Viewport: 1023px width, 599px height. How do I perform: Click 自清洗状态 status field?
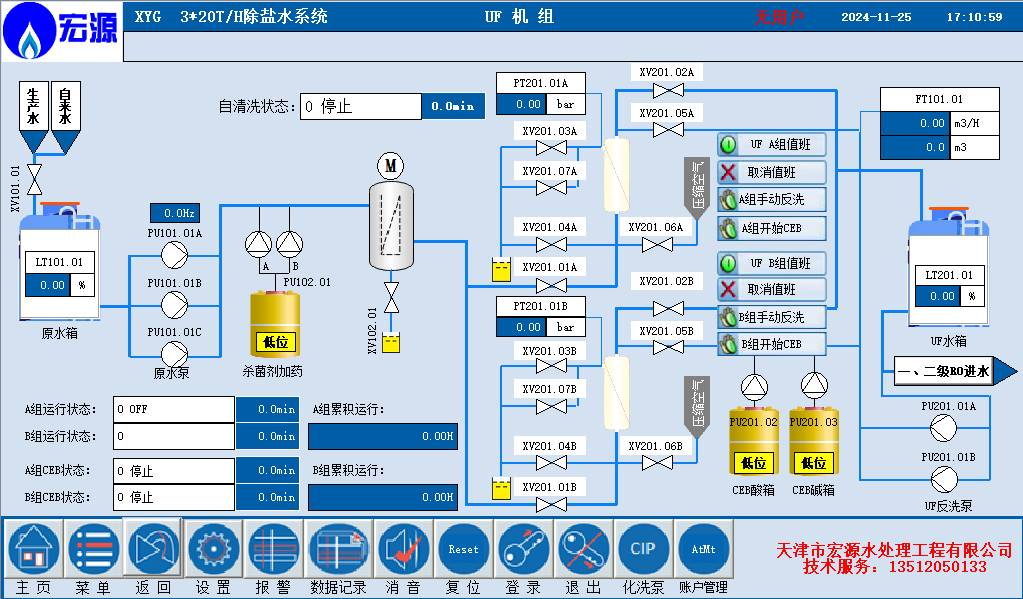(361, 106)
